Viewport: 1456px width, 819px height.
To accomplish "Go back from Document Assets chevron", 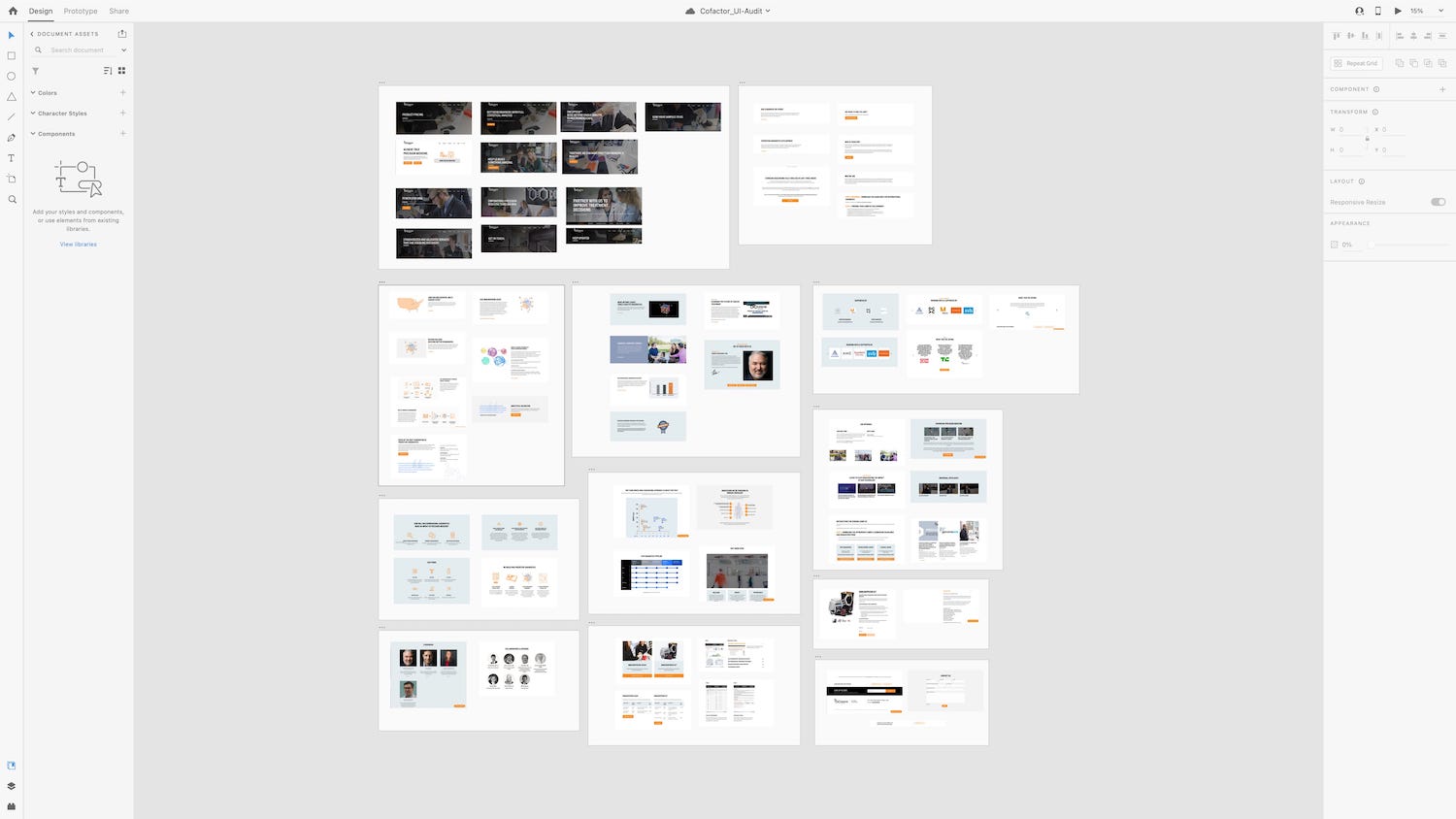I will (x=32, y=34).
